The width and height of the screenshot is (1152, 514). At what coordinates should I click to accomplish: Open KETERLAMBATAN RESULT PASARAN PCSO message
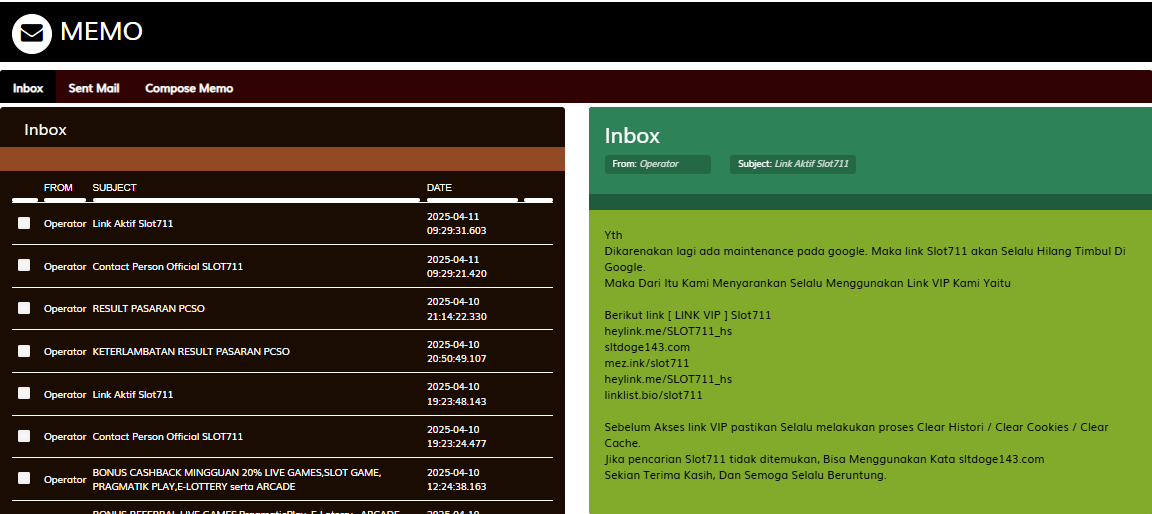click(x=191, y=352)
